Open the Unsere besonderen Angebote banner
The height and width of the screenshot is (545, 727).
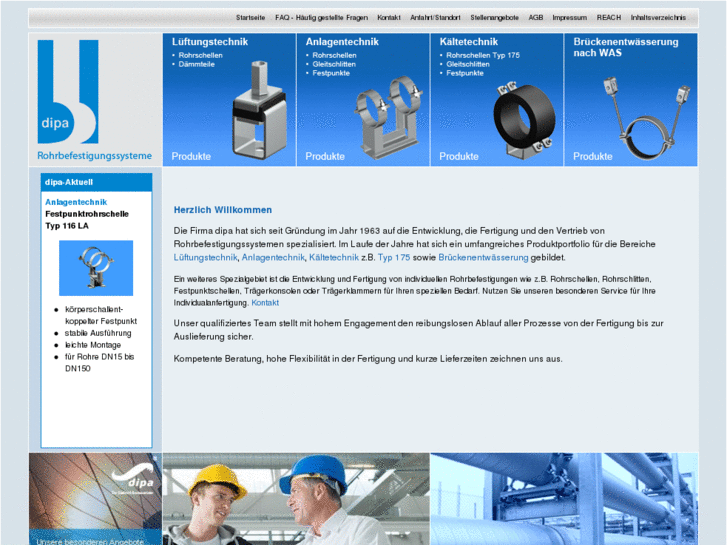[x=96, y=499]
